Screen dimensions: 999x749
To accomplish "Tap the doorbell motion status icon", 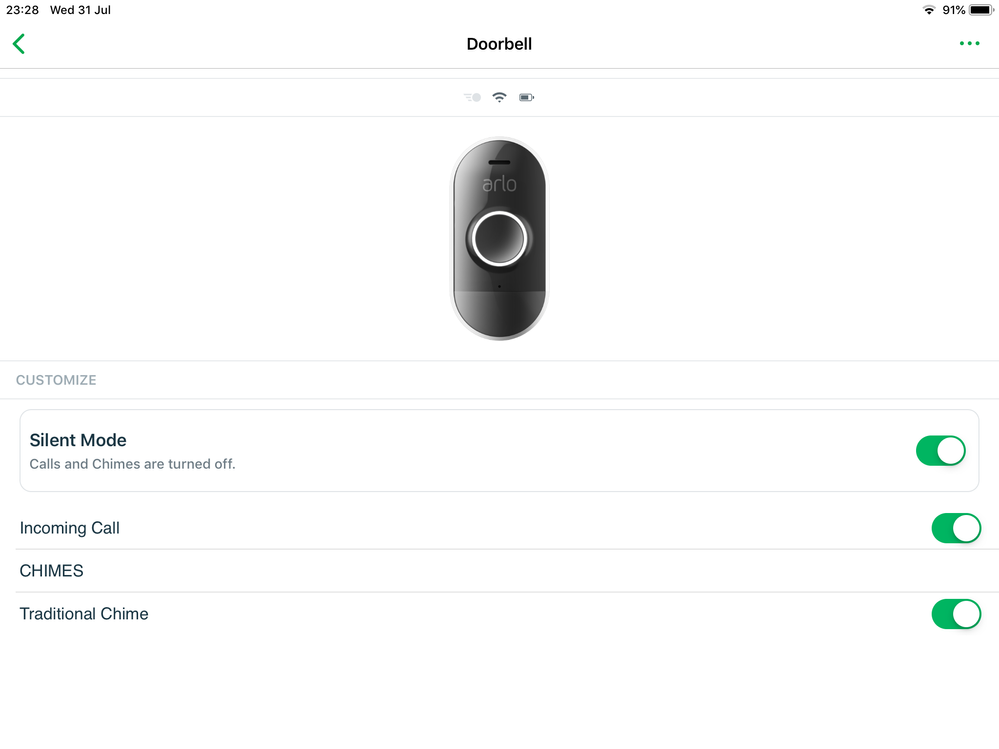I will coord(472,97).
